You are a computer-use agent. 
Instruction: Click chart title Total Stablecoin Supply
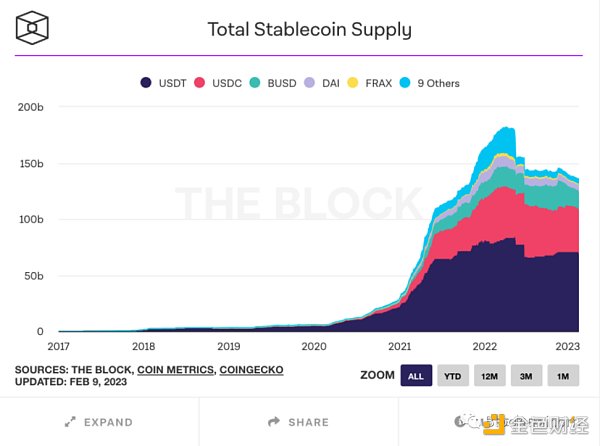pyautogui.click(x=309, y=29)
